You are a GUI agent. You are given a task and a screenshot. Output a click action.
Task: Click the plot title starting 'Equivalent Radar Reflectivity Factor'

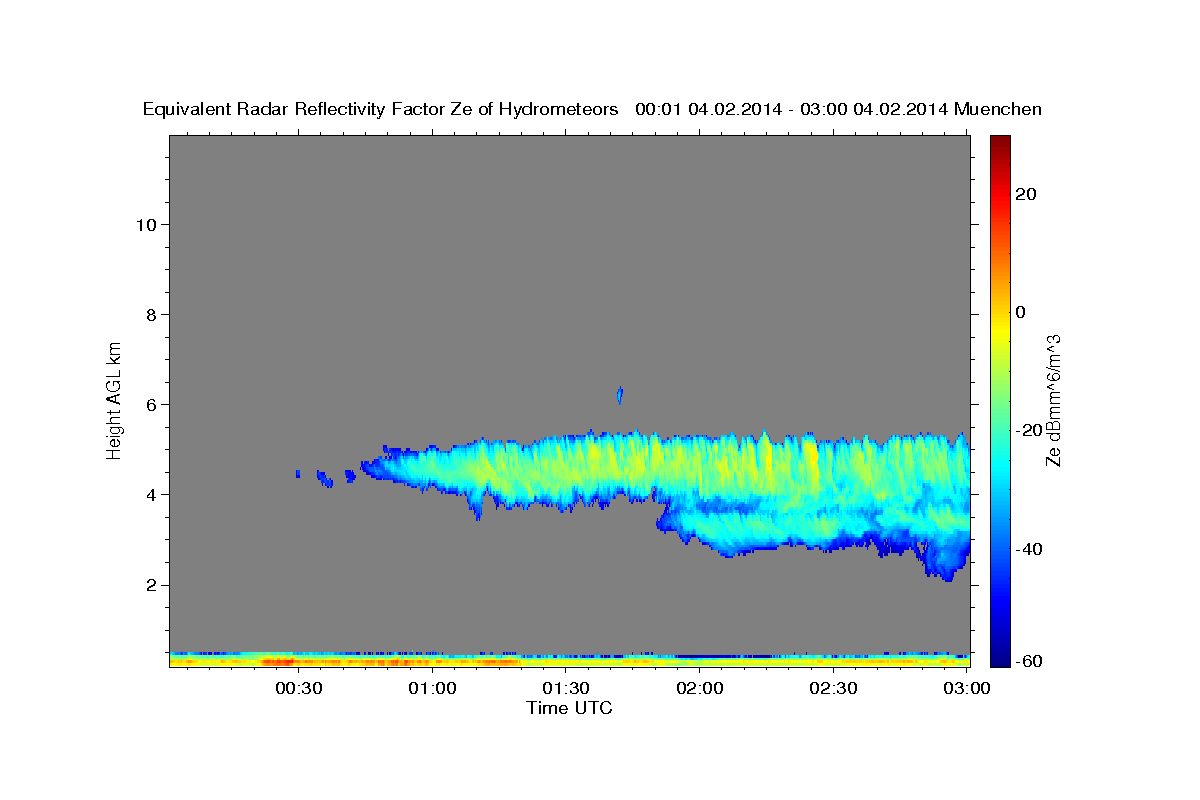(592, 109)
